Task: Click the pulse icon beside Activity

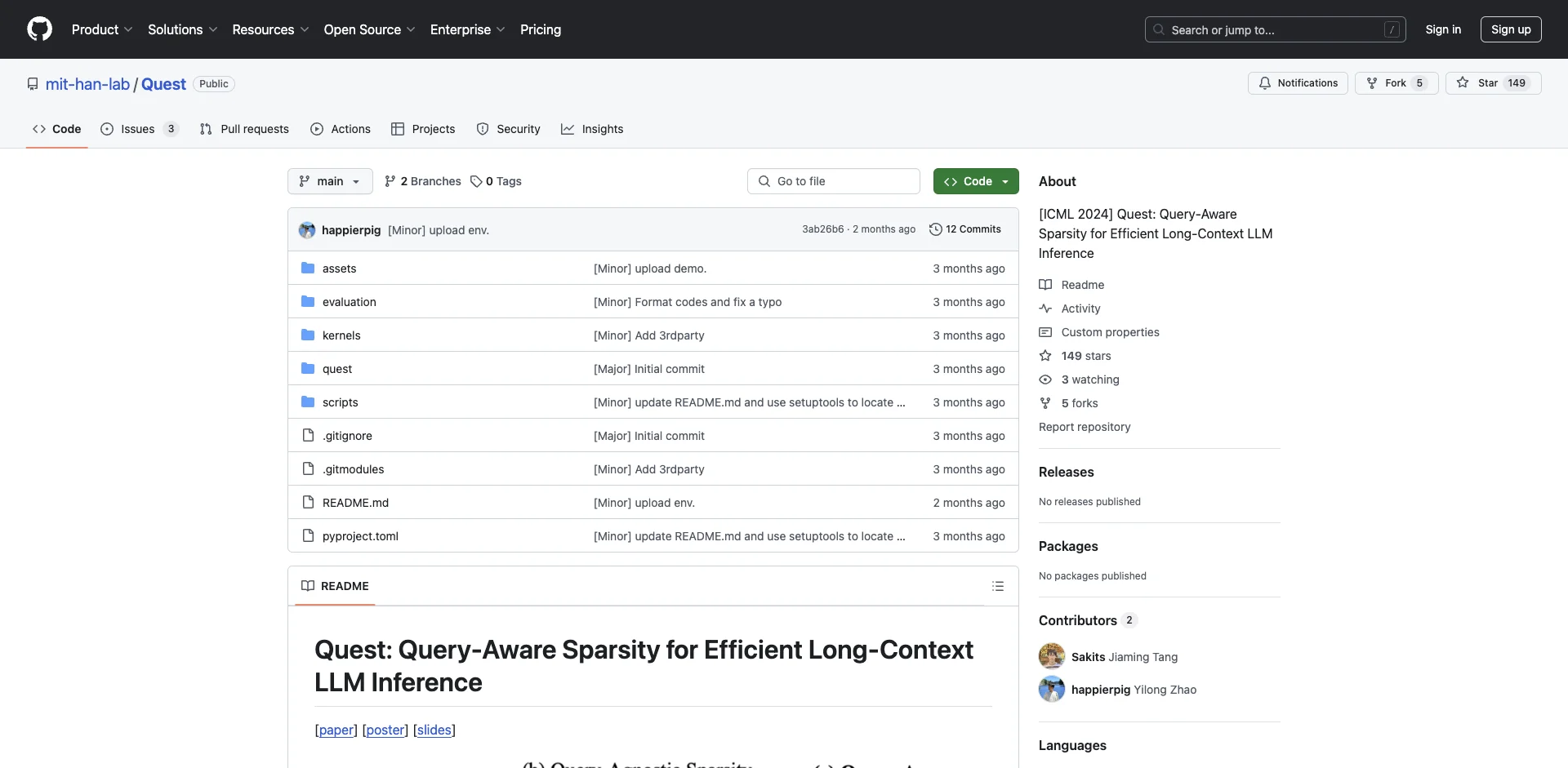Action: tap(1045, 309)
